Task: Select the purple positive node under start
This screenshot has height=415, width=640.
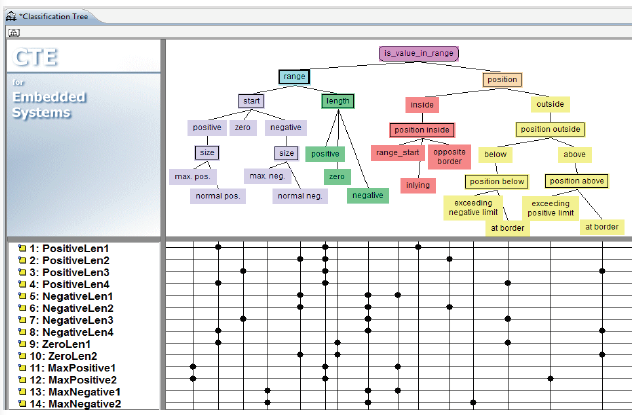Action: (x=207, y=127)
